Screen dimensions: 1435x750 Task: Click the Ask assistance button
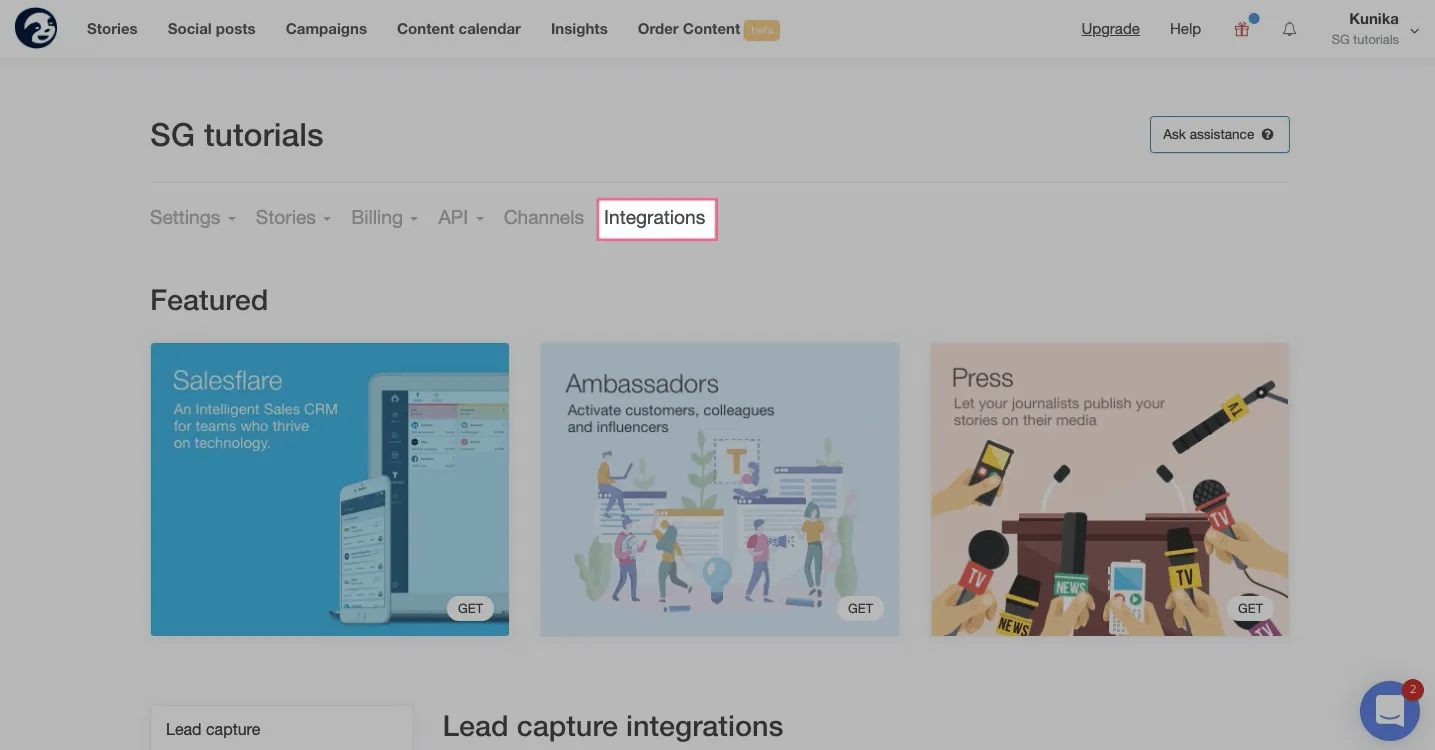[1220, 135]
